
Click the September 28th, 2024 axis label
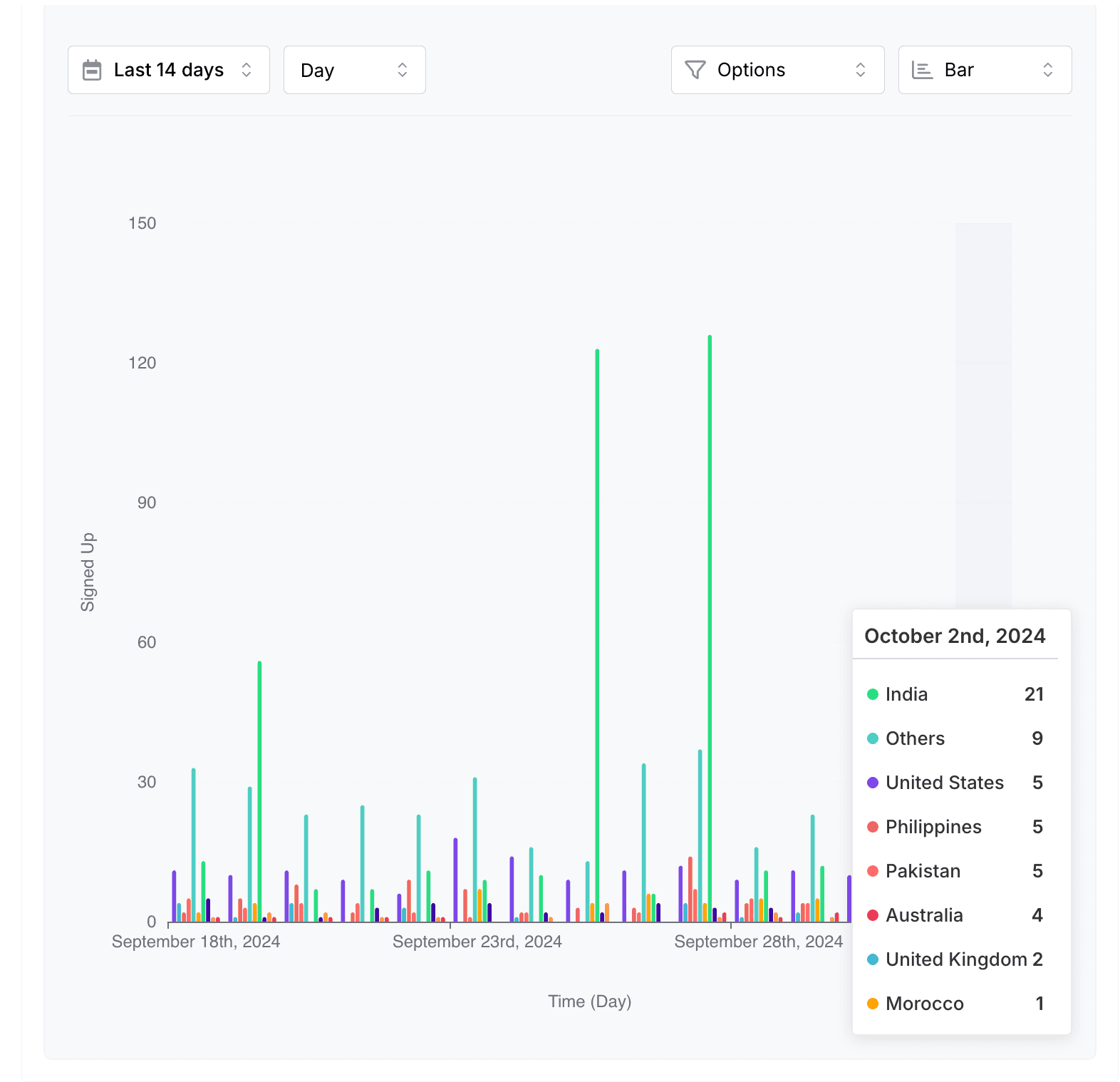click(759, 942)
